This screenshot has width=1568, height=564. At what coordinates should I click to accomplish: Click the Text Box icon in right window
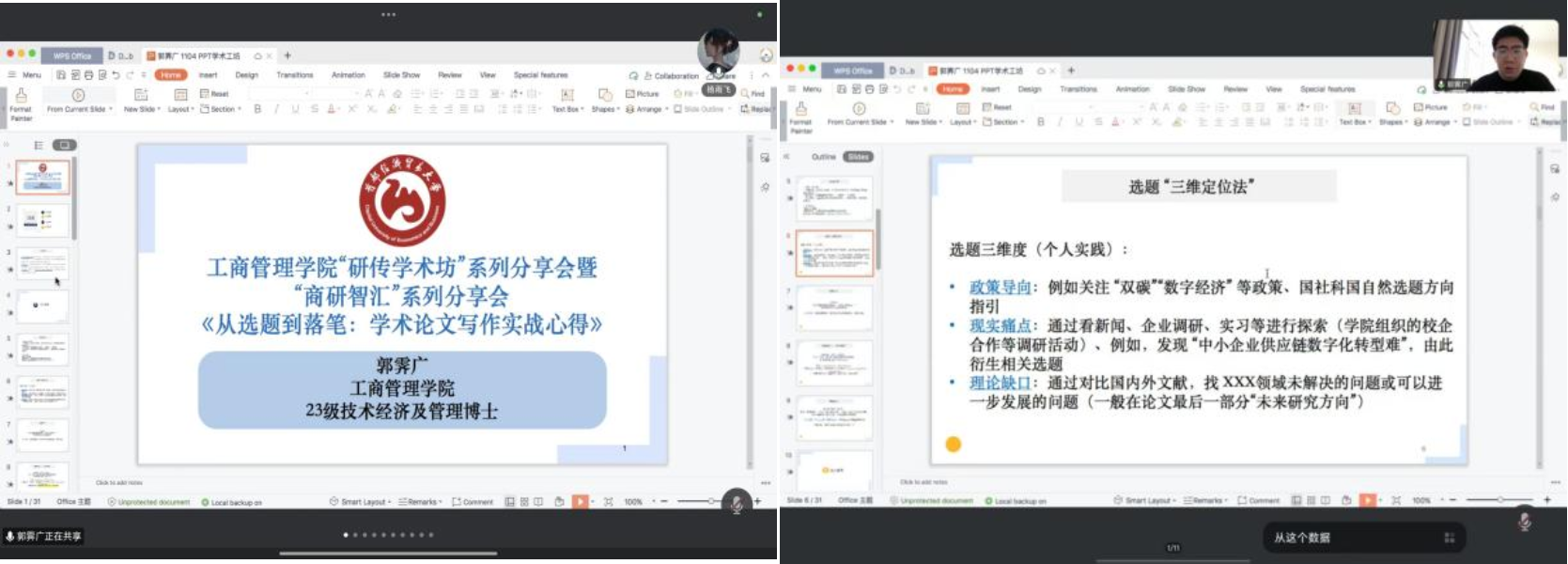point(1354,109)
